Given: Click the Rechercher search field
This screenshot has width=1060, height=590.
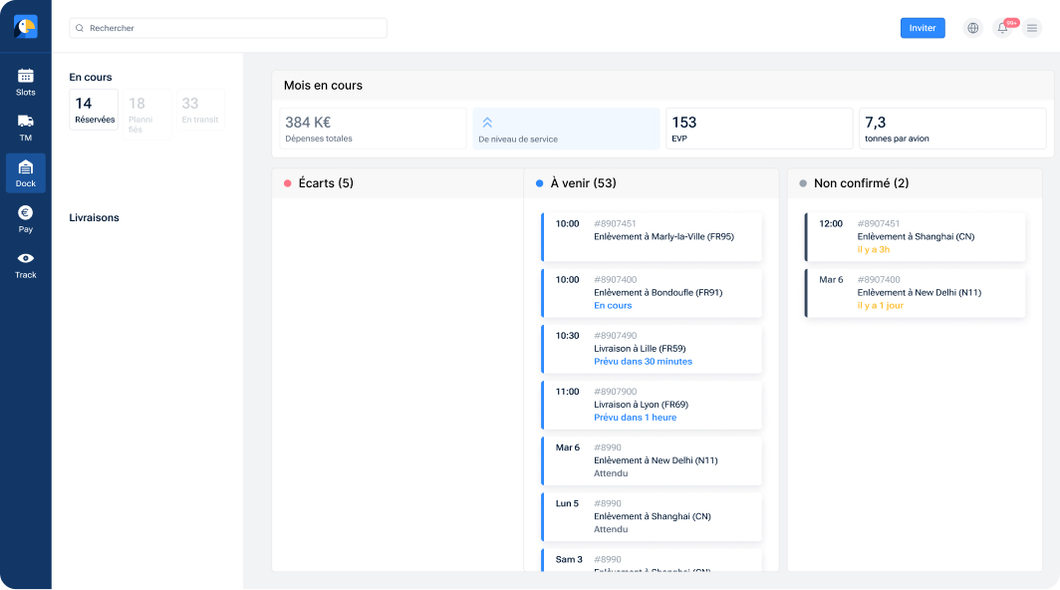Looking at the screenshot, I should pos(228,28).
